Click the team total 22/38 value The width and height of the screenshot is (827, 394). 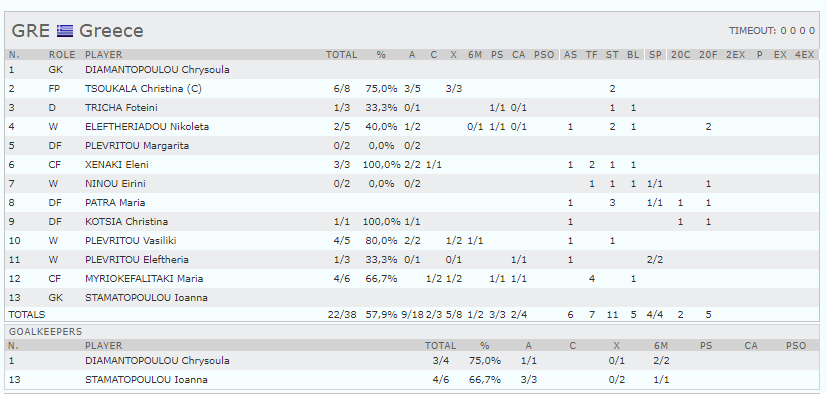tap(341, 314)
